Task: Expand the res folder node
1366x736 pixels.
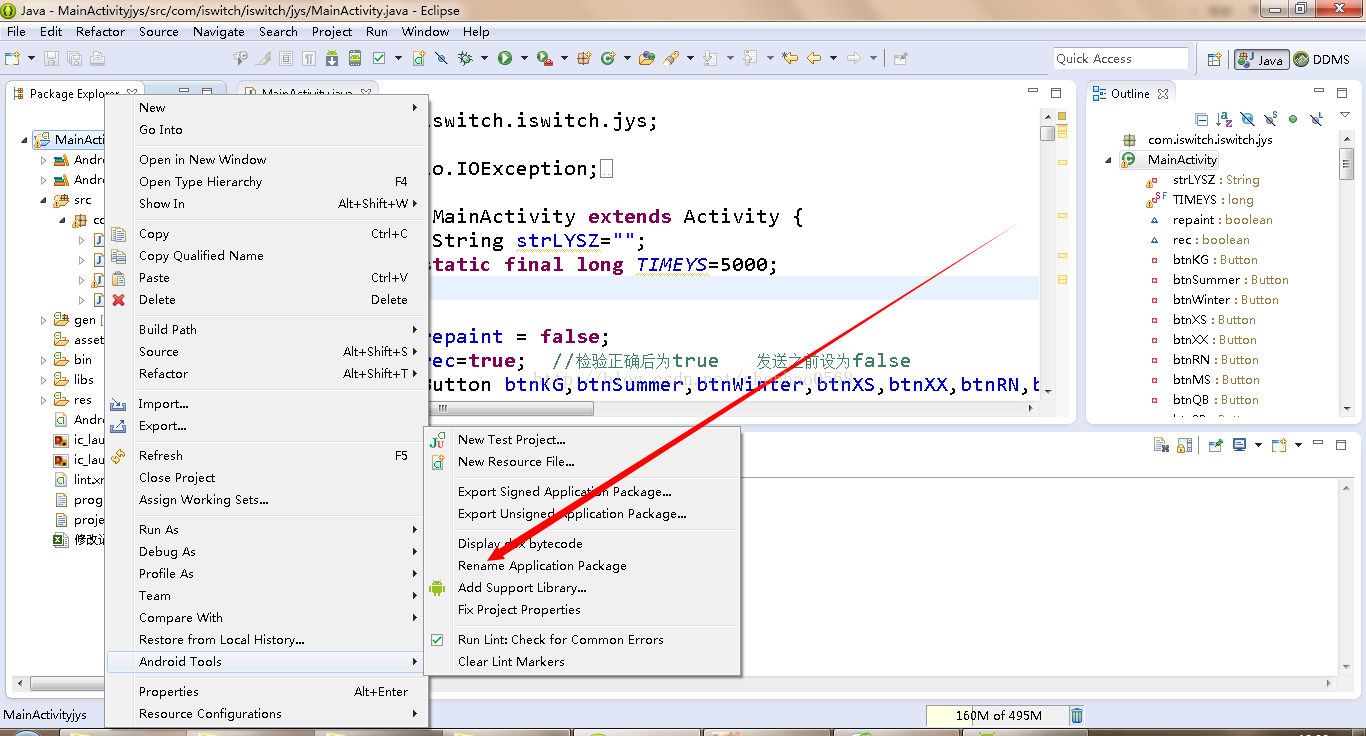Action: tap(44, 400)
